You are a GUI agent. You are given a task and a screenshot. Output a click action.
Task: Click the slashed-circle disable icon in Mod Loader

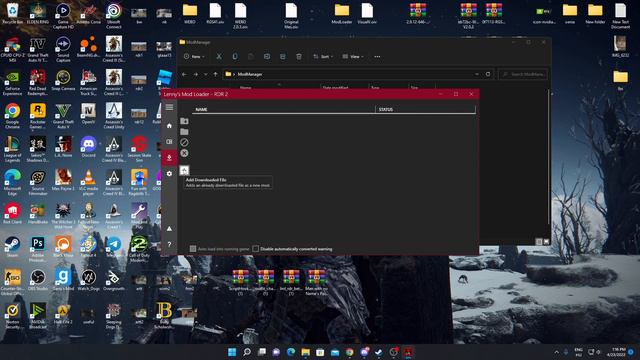184,142
